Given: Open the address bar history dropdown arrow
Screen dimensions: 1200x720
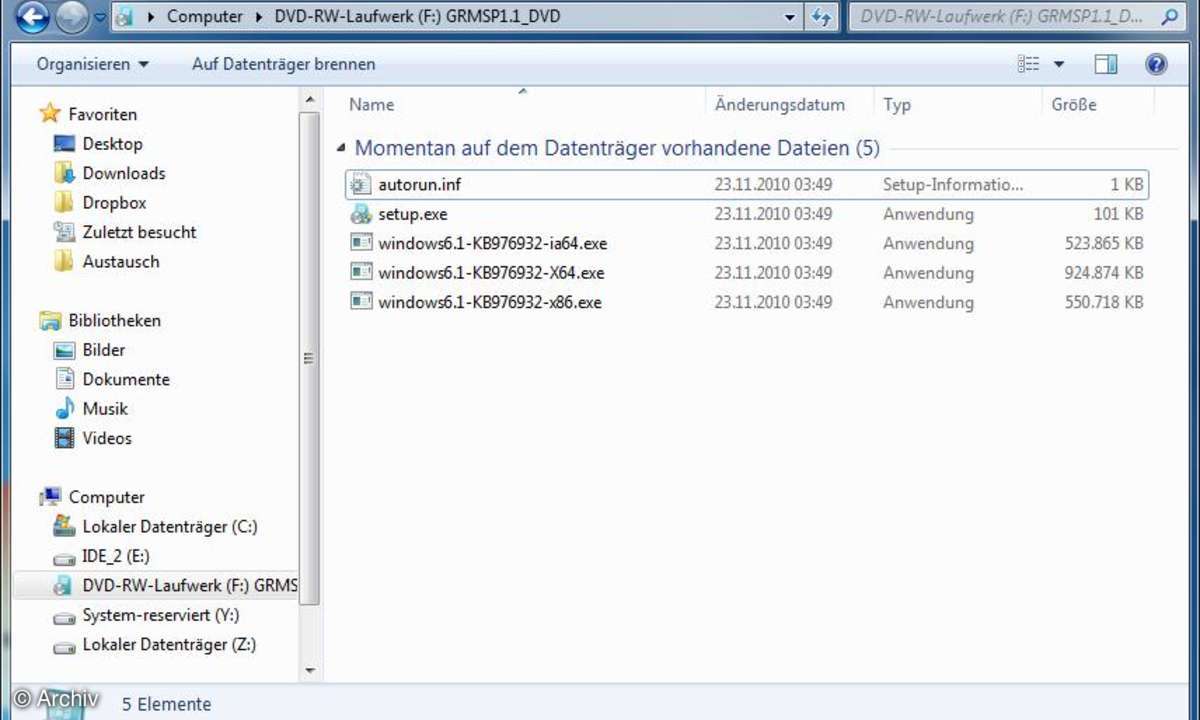Looking at the screenshot, I should [790, 17].
